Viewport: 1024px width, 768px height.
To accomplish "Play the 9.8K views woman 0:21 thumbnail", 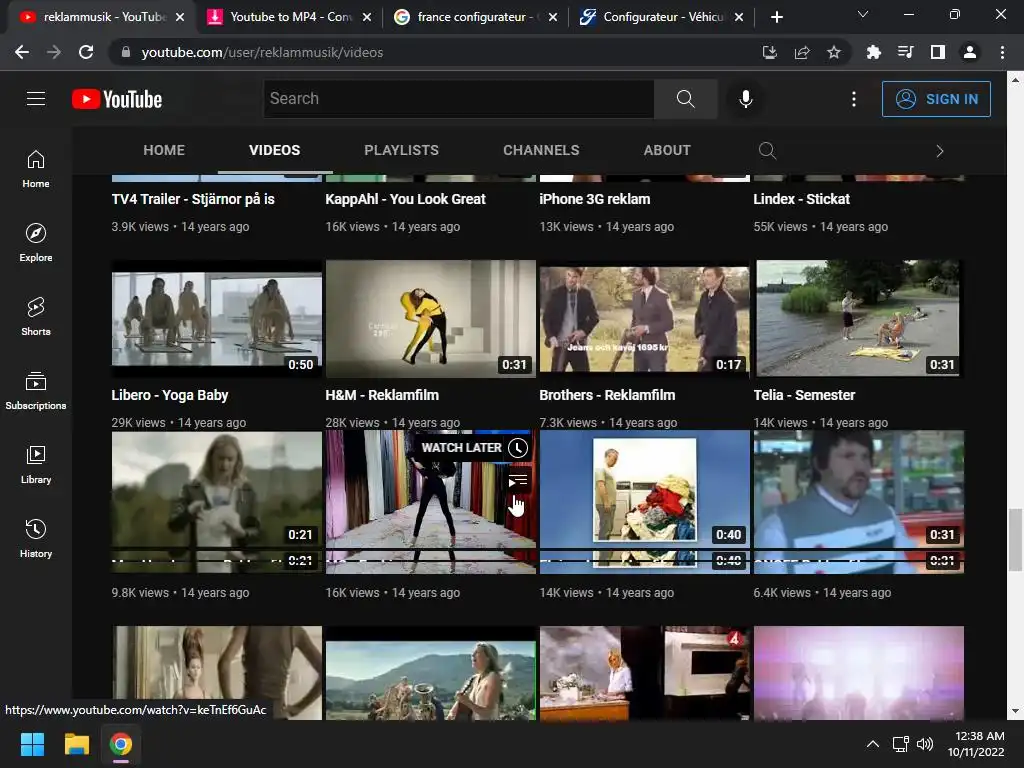I will pyautogui.click(x=217, y=502).
